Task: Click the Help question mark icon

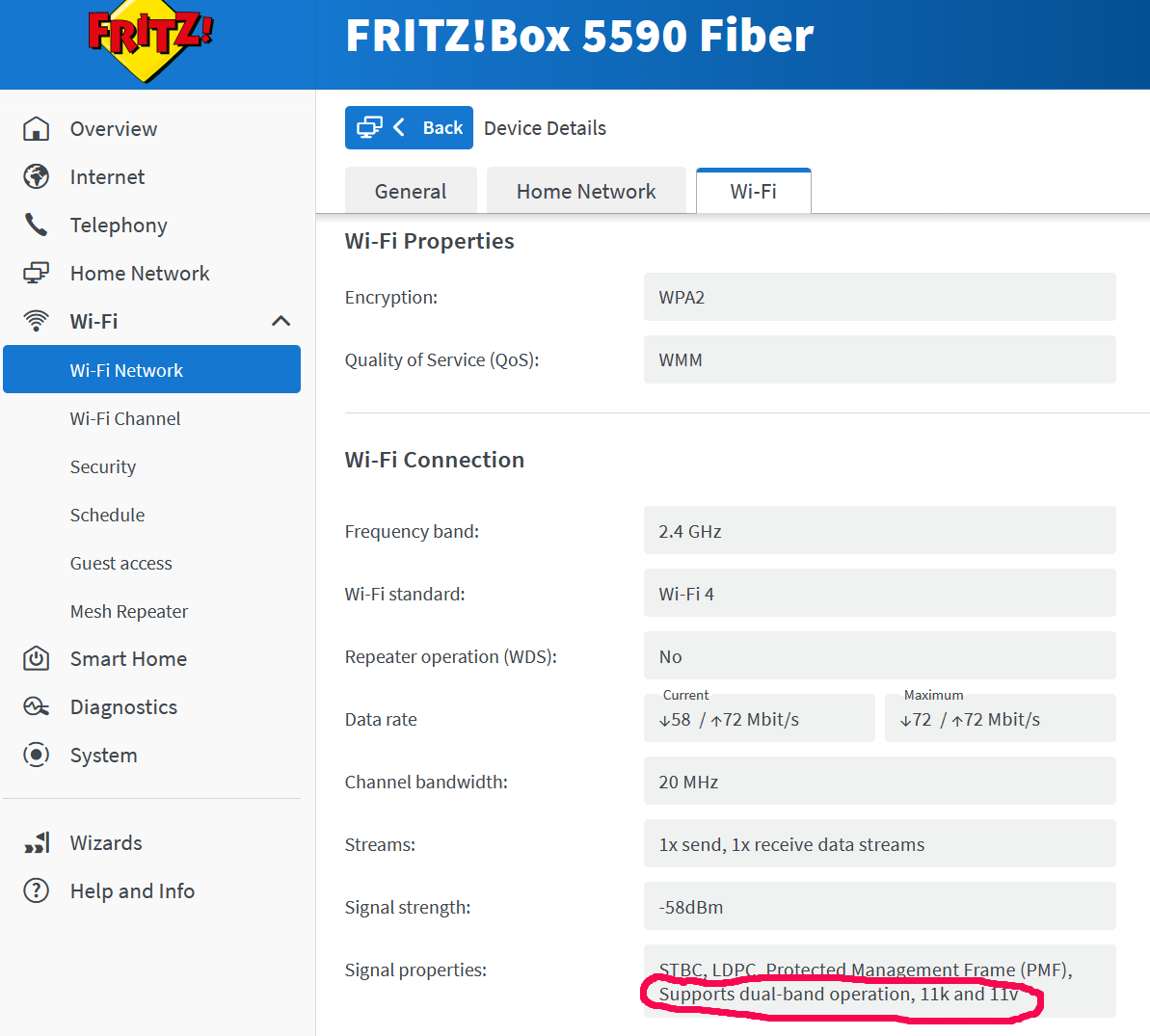Action: [36, 890]
